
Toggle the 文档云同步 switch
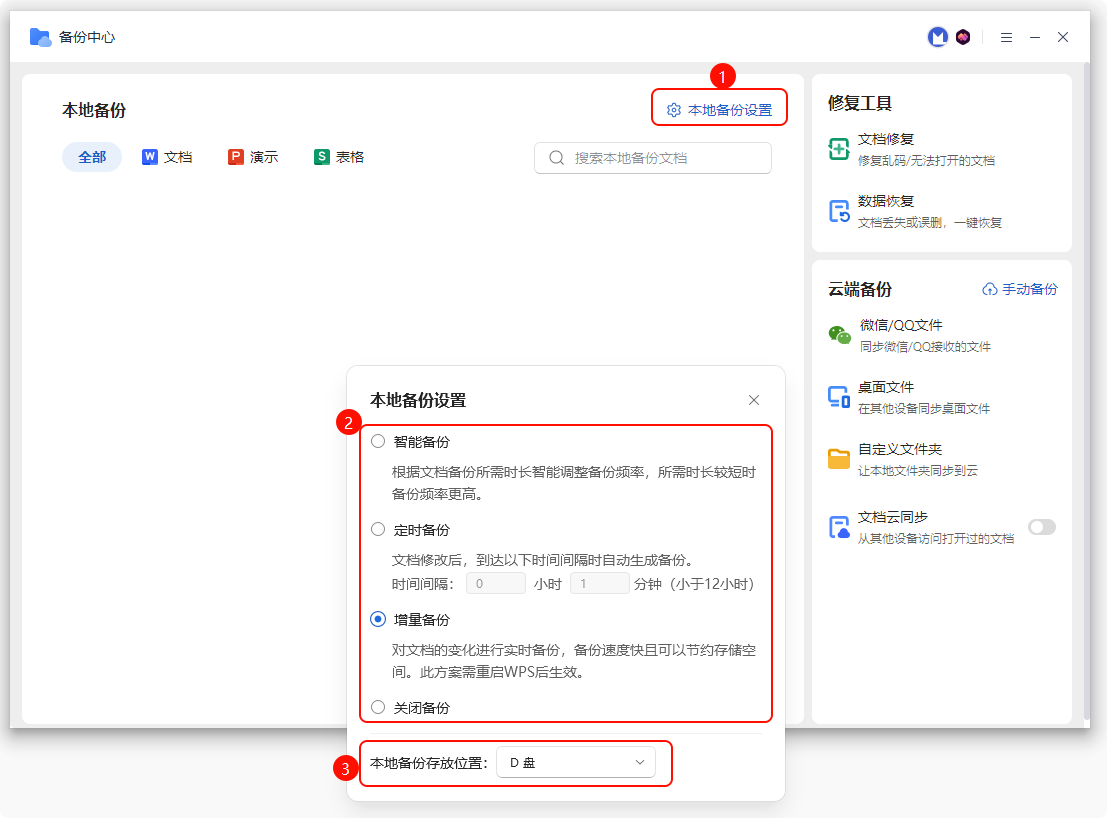pyautogui.click(x=1041, y=527)
